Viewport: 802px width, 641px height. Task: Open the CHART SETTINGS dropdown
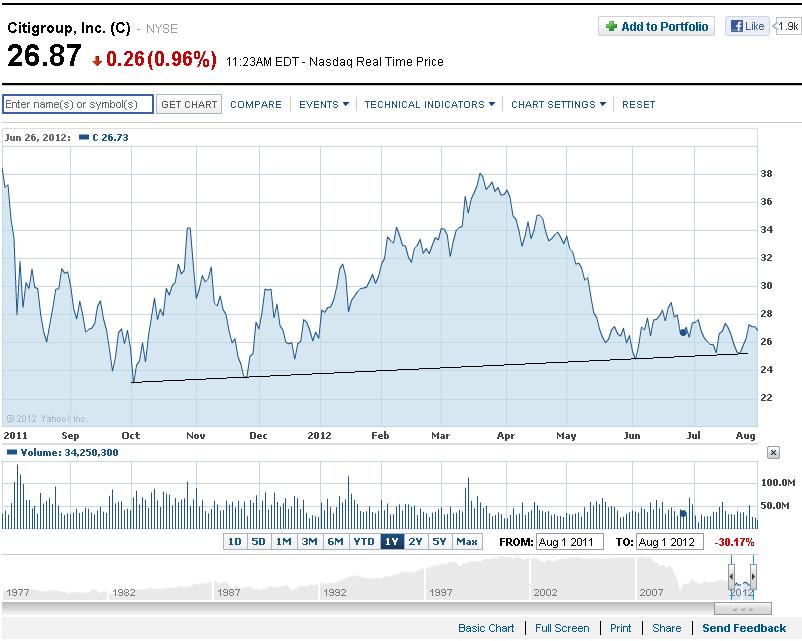pos(558,104)
